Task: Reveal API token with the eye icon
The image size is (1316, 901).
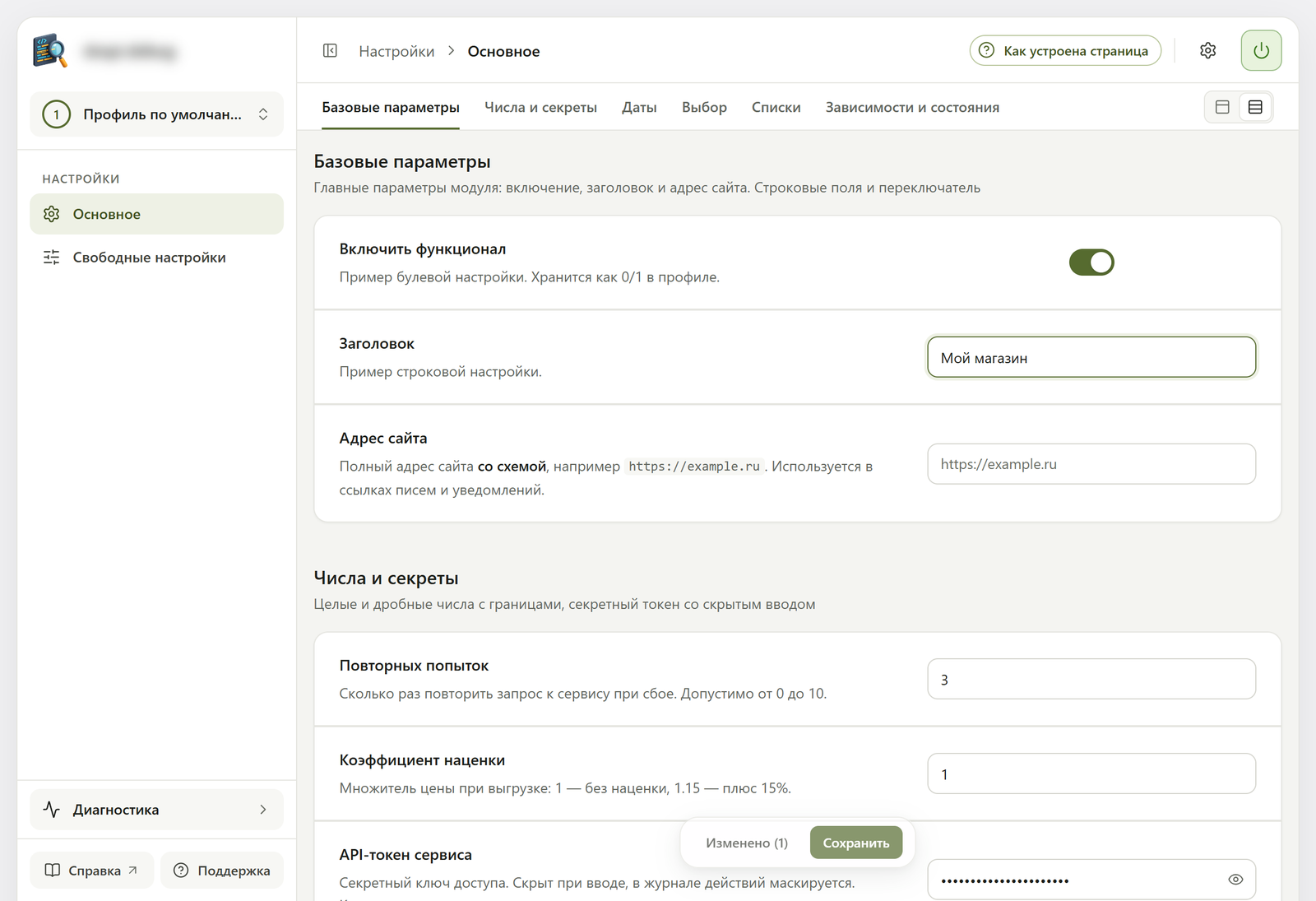Action: [1235, 880]
